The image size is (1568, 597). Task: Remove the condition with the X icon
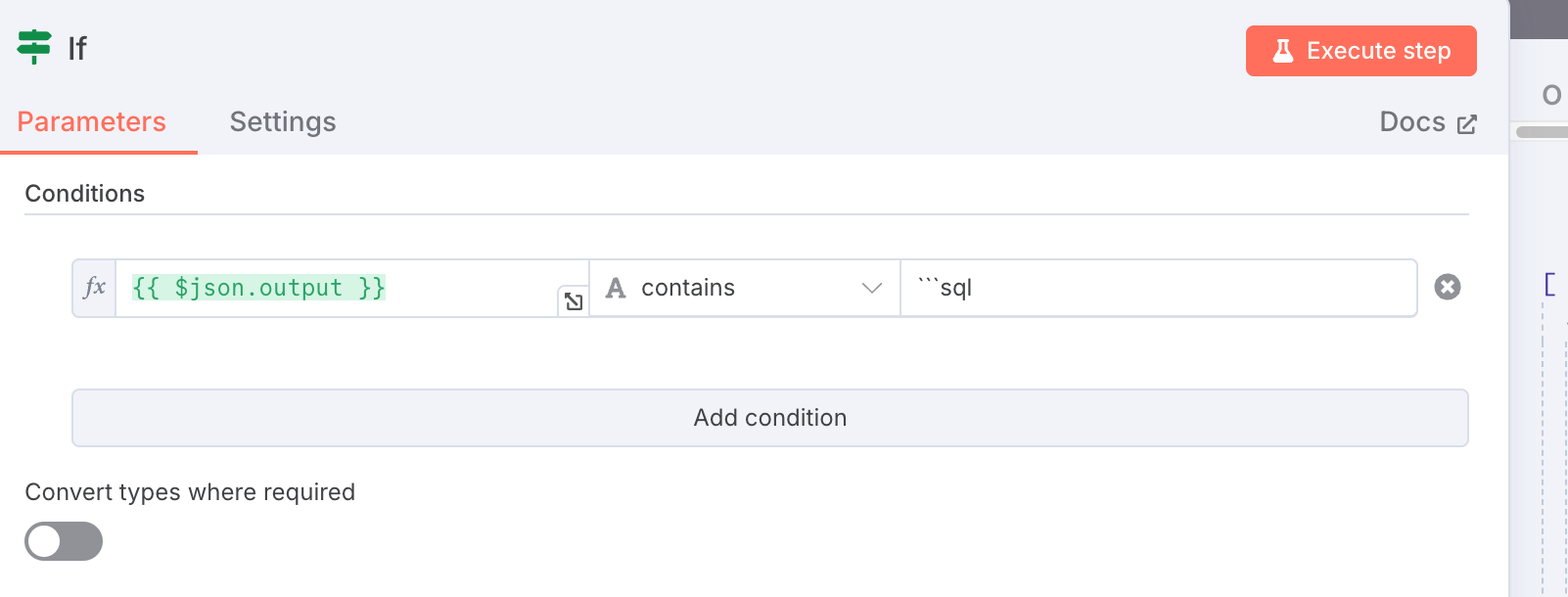1448,287
